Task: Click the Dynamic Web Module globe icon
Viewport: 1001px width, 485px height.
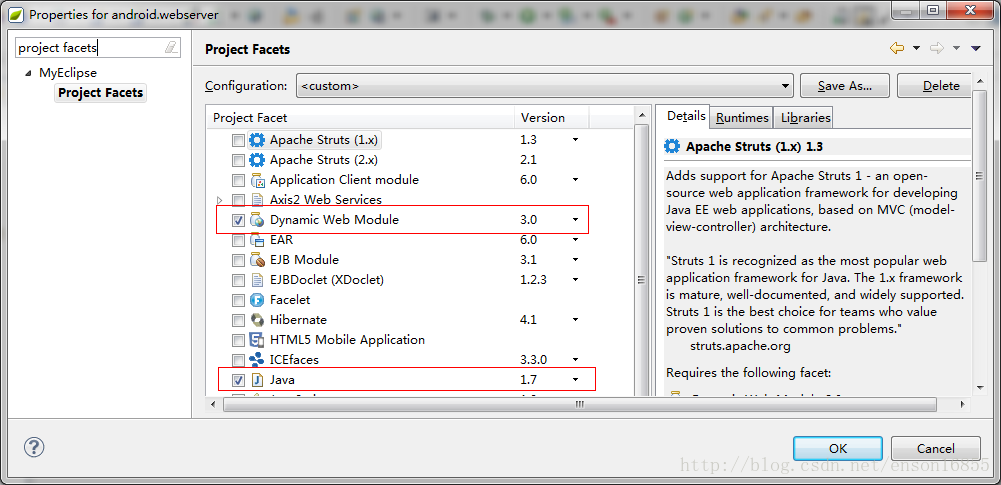Action: (257, 220)
